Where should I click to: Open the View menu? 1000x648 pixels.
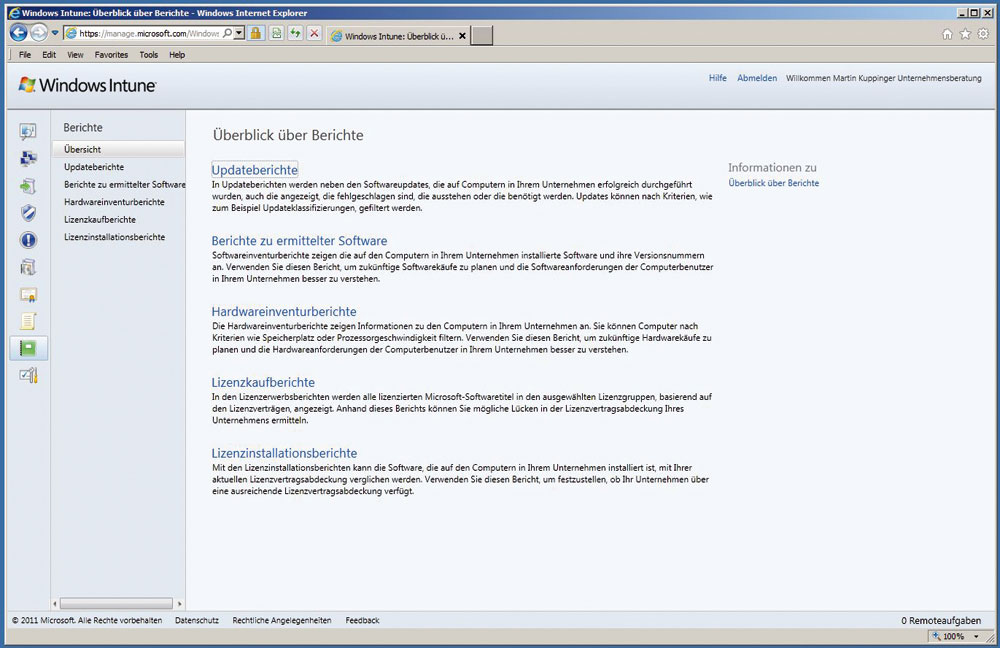(75, 55)
